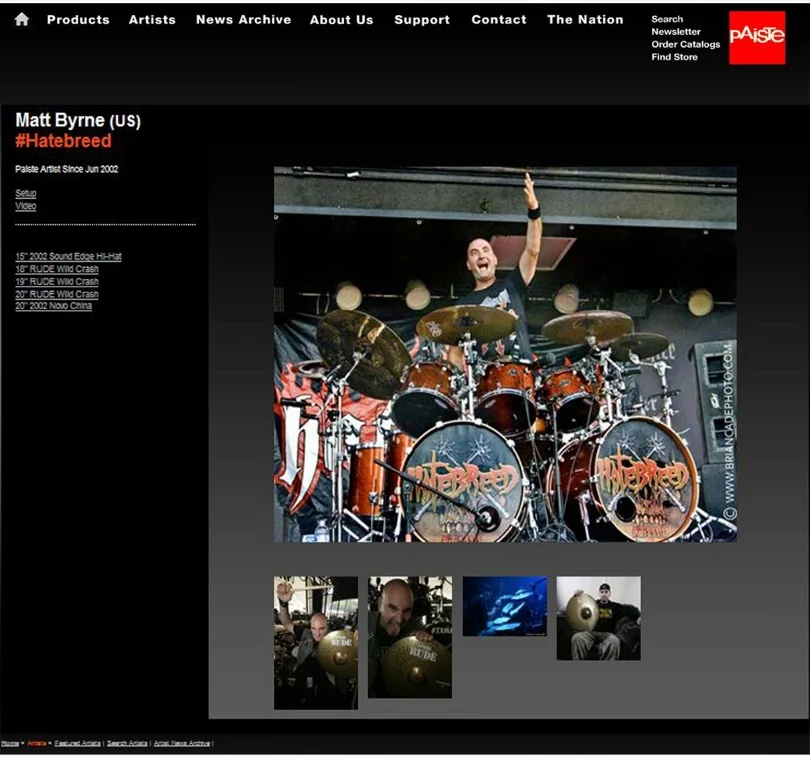Open the 20" 2002 Novo China link

pos(54,306)
